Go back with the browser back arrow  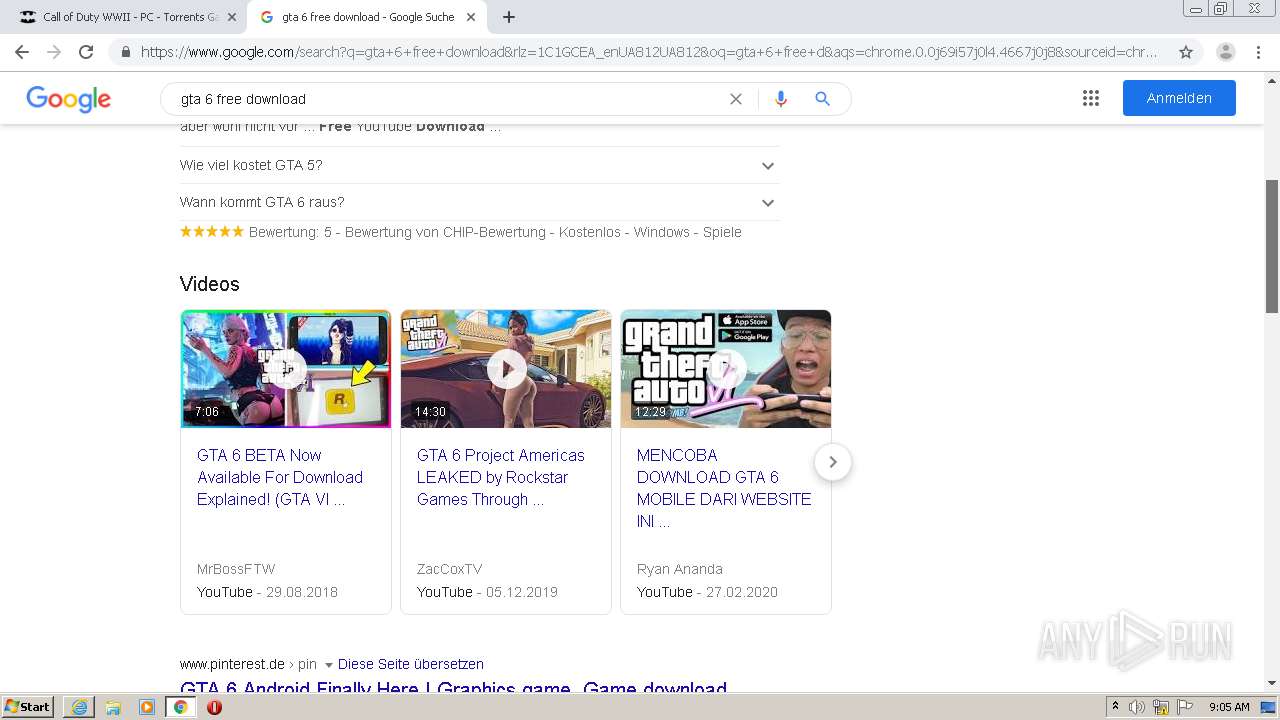point(22,52)
